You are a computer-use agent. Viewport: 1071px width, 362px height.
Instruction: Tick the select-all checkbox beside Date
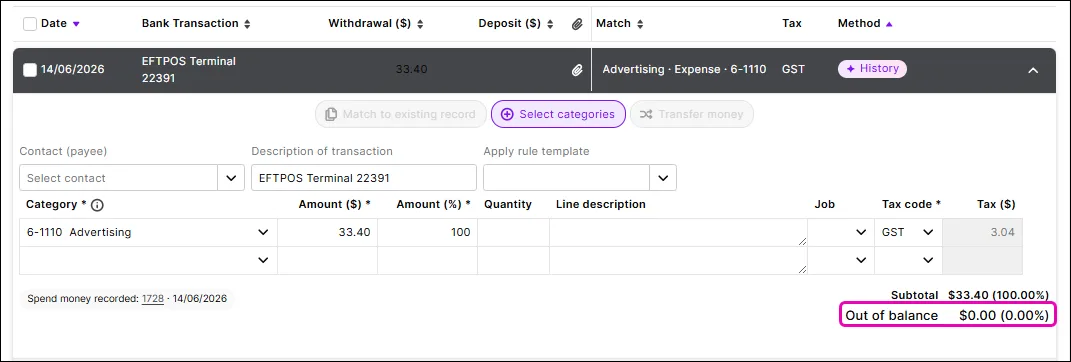pyautogui.click(x=30, y=24)
